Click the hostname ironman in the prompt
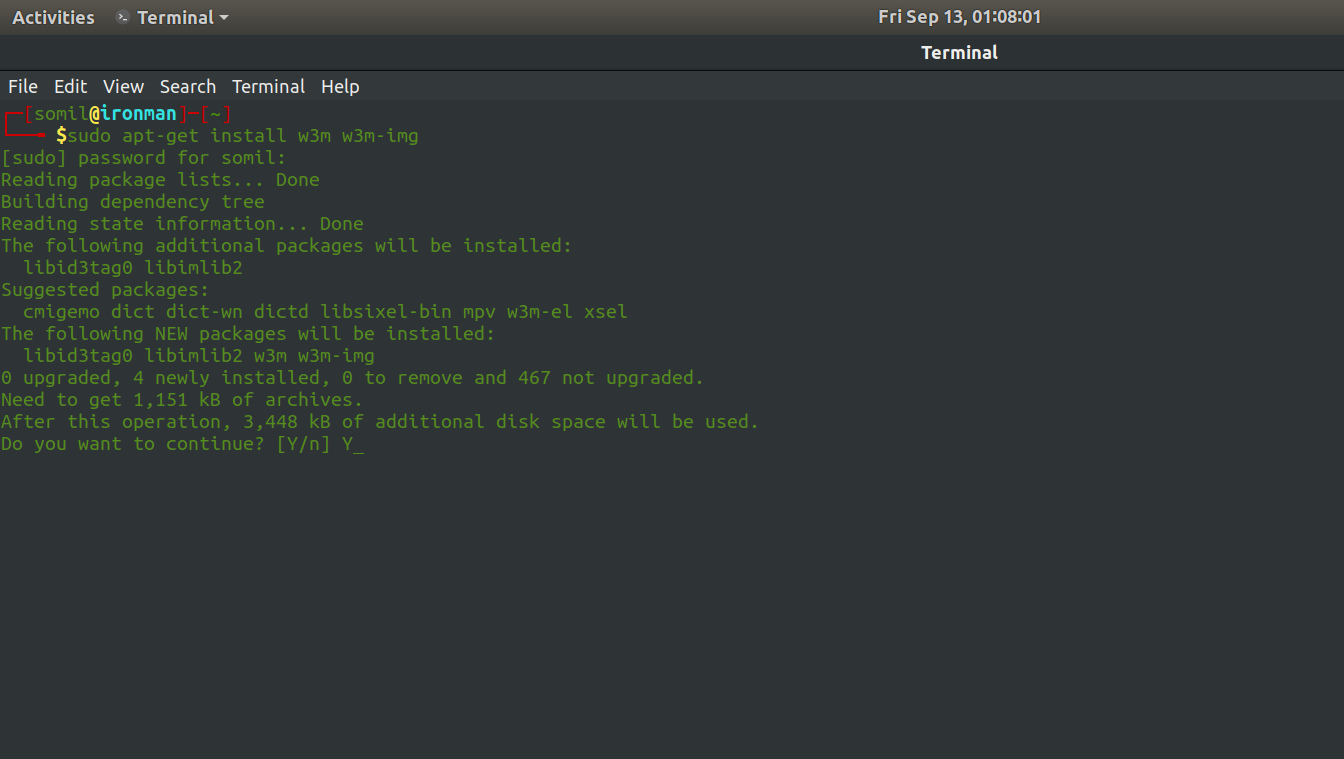Viewport: 1344px width, 759px height. 138,113
